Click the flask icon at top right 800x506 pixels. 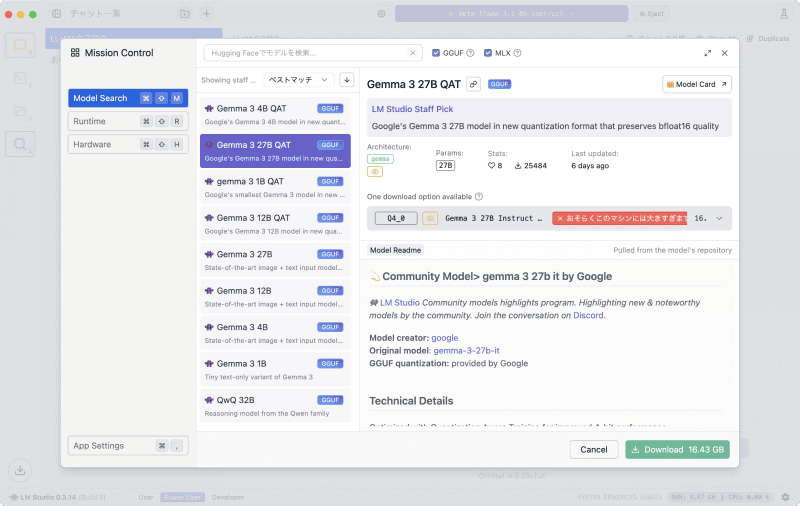[784, 14]
